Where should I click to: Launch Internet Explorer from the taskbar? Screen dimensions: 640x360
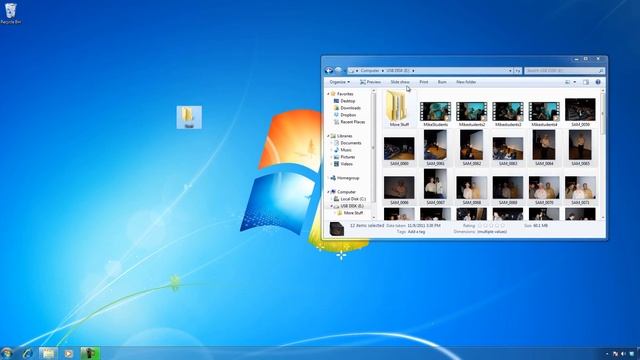pyautogui.click(x=28, y=353)
